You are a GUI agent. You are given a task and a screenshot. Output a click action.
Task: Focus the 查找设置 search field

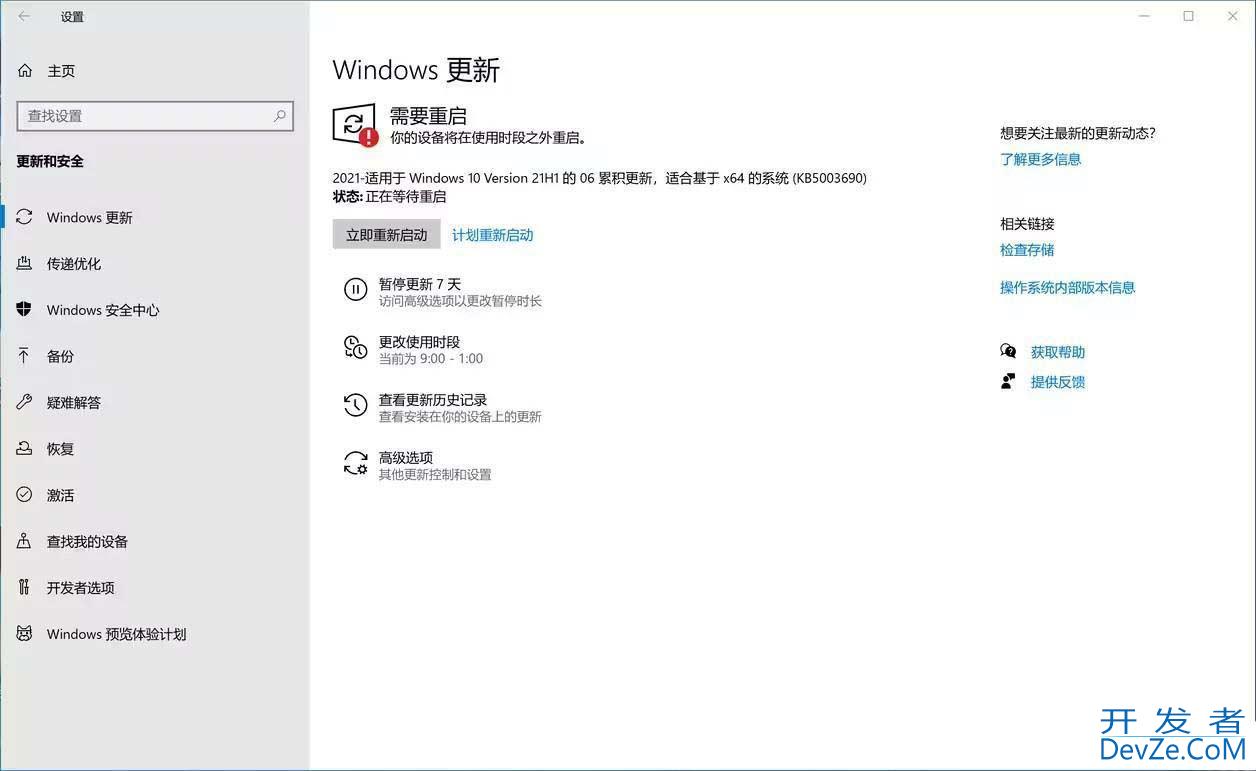(155, 116)
